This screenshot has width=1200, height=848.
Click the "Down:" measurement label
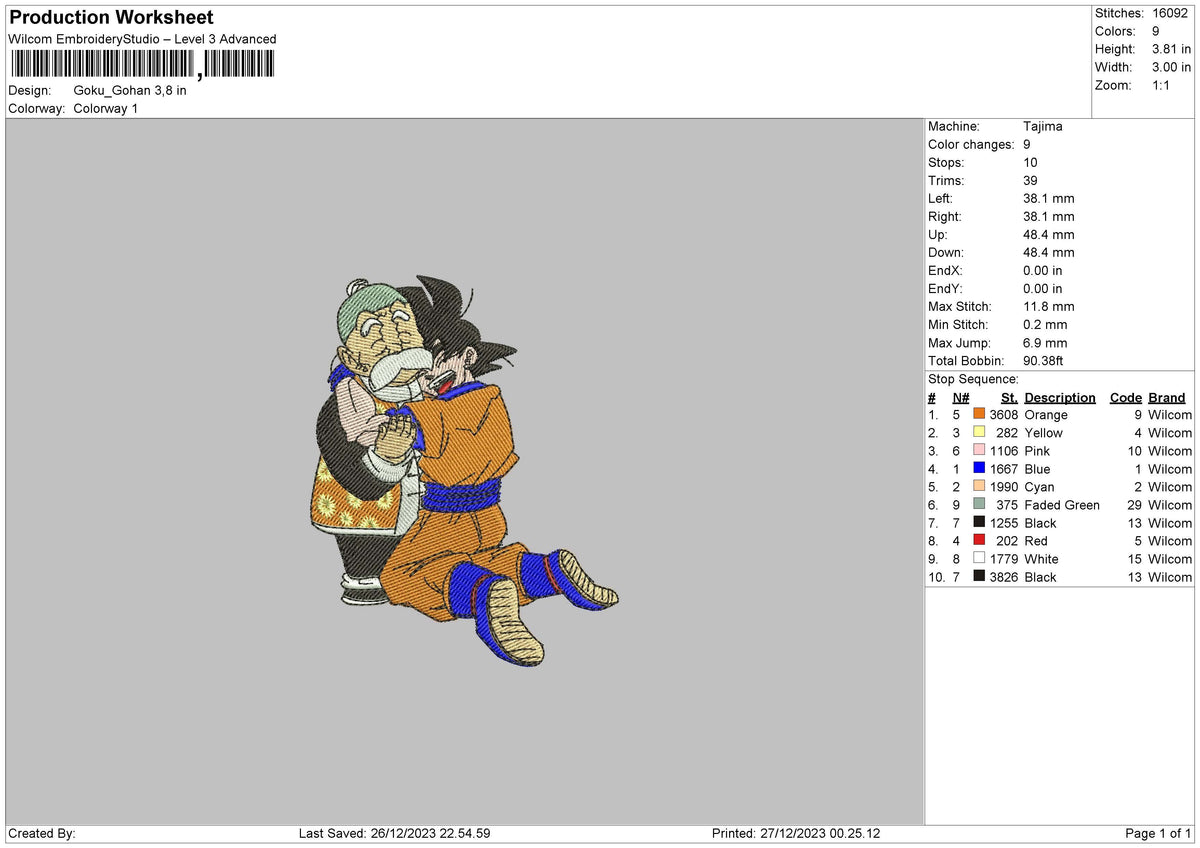pyautogui.click(x=947, y=252)
